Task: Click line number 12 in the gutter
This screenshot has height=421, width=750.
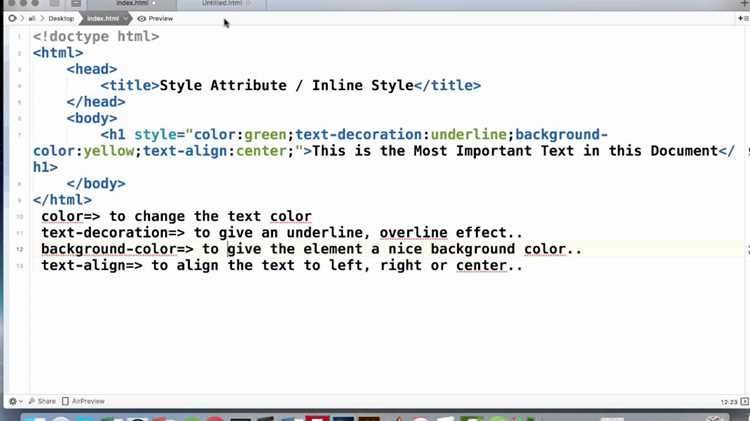Action: tap(20, 249)
